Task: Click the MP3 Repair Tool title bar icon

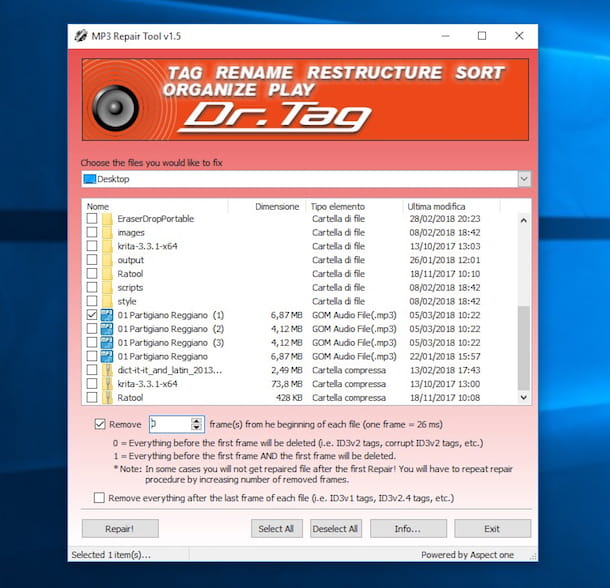Action: click(x=81, y=36)
